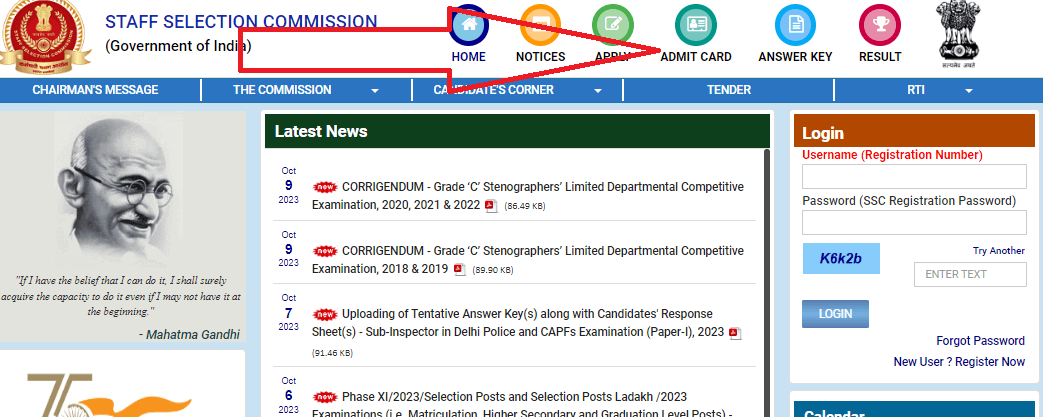
Task: Open PDF icon for 2018 & 2019 corrigendum
Action: [459, 269]
